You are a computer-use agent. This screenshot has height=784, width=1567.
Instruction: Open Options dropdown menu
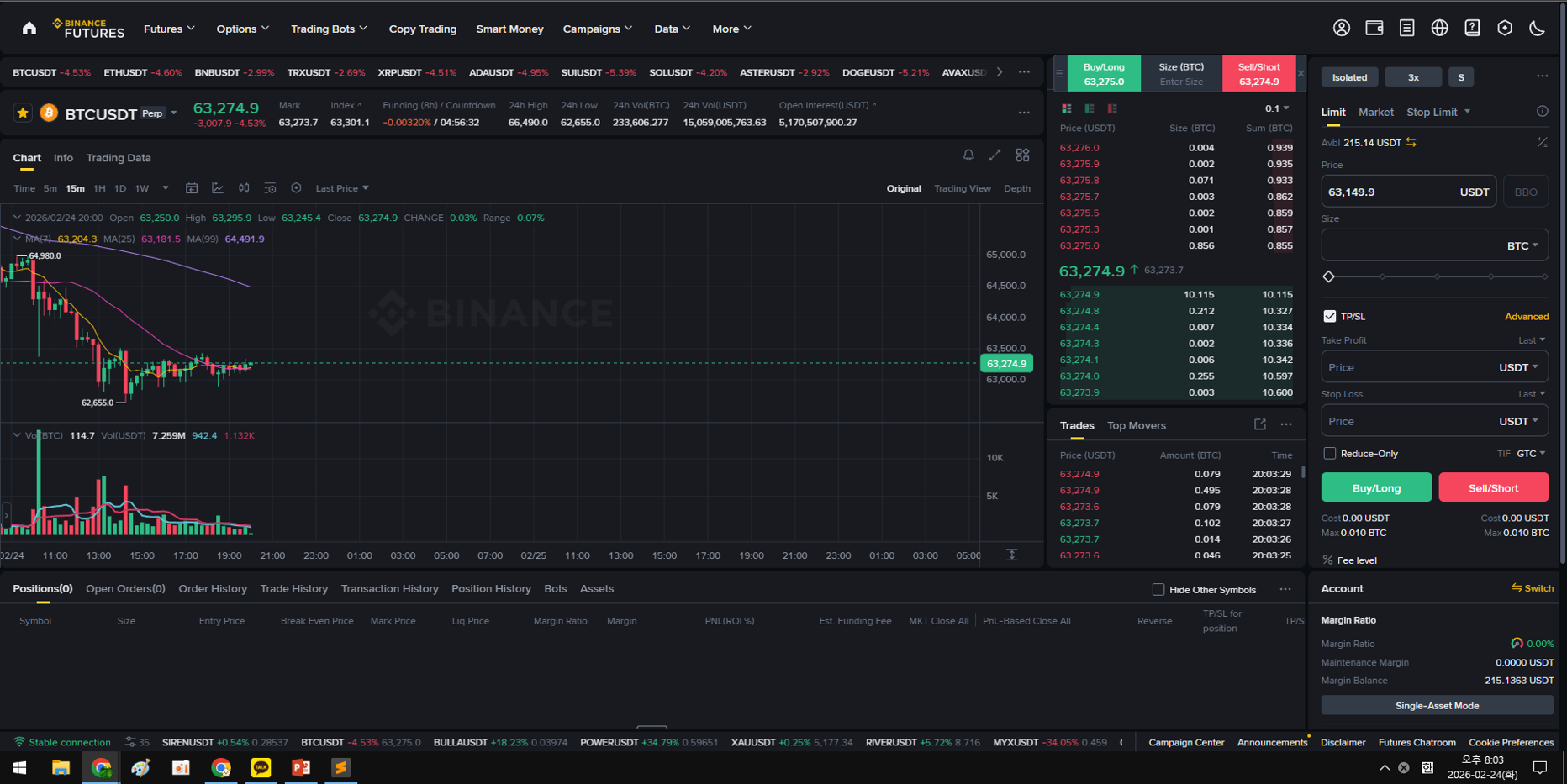click(242, 29)
